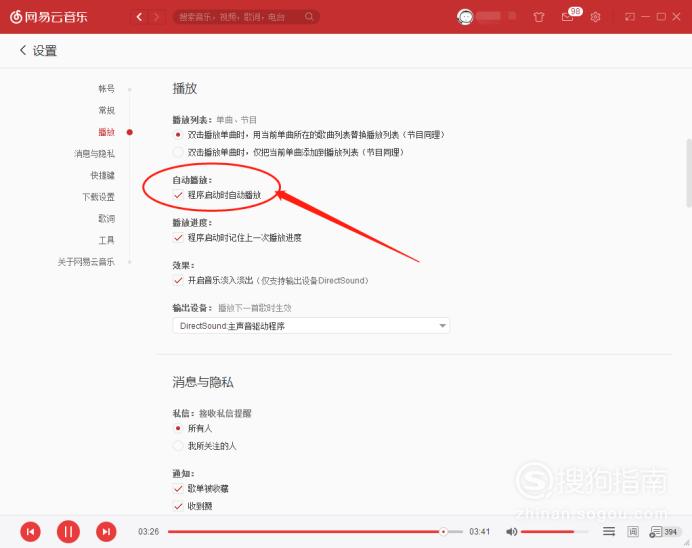Image resolution: width=692 pixels, height=548 pixels.
Task: Play the previous track
Action: click(x=30, y=532)
